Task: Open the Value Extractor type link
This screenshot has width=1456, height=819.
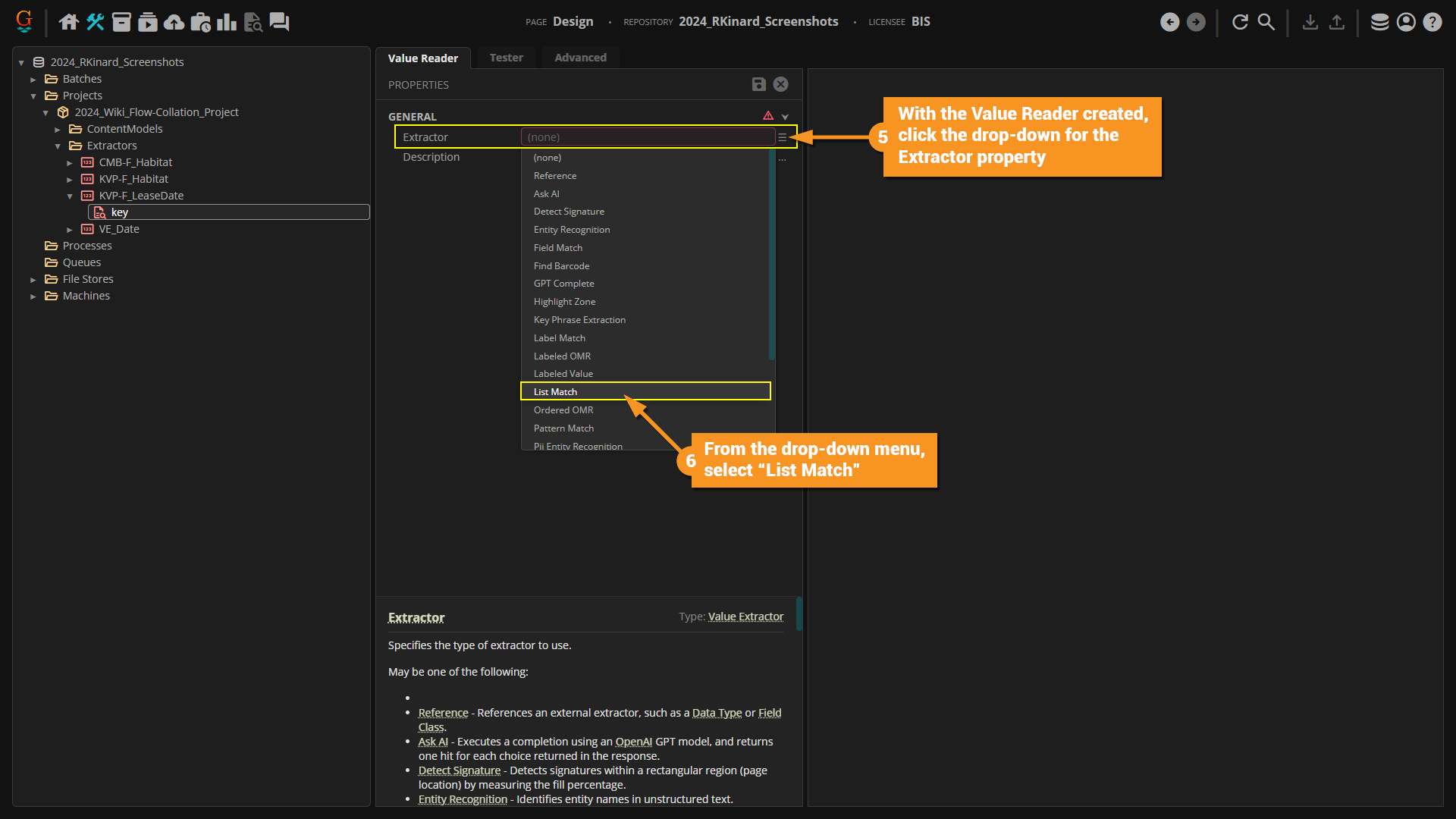Action: coord(745,617)
